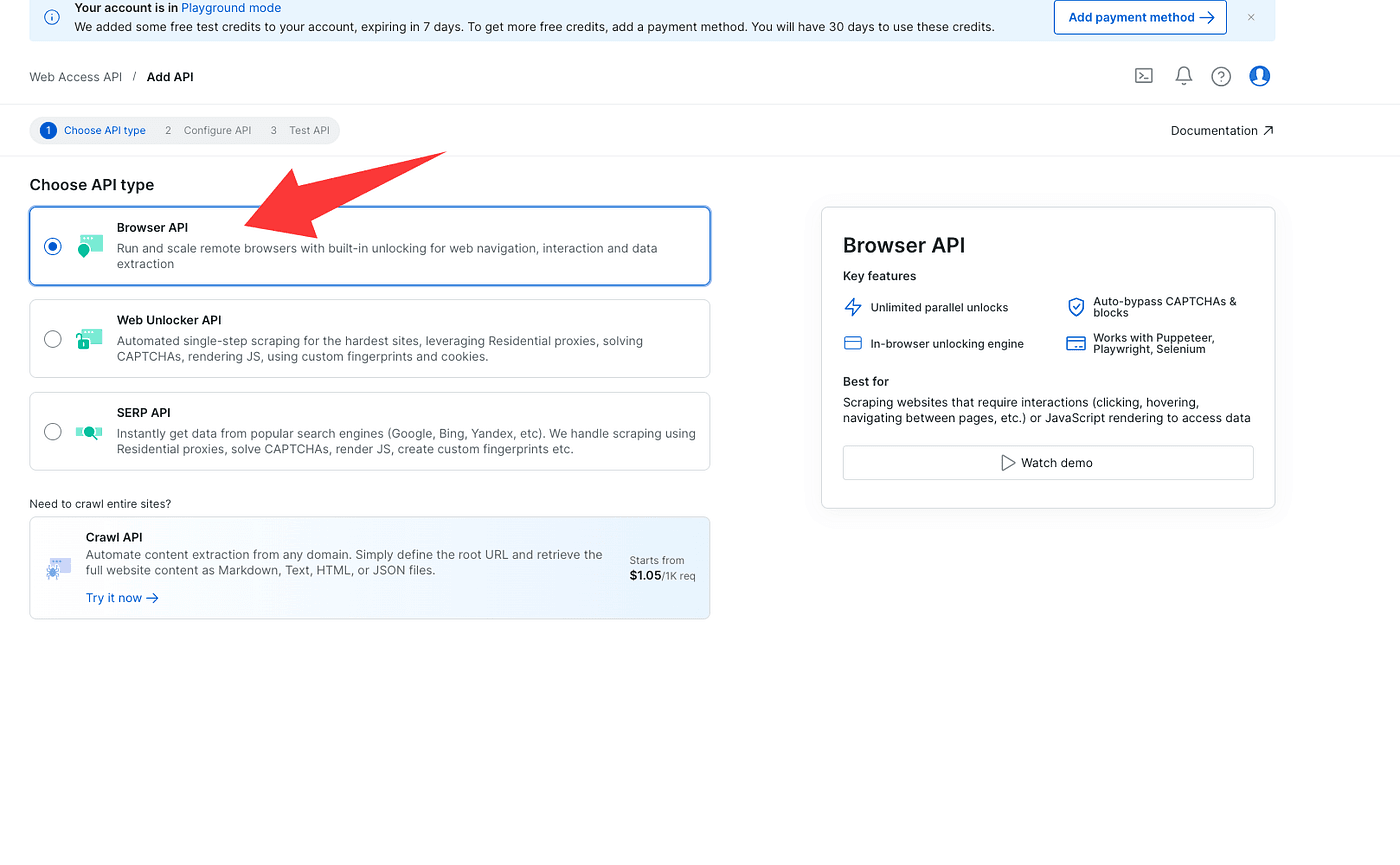The width and height of the screenshot is (1400, 865).
Task: Click the Browser API product icon
Action: pyautogui.click(x=89, y=246)
